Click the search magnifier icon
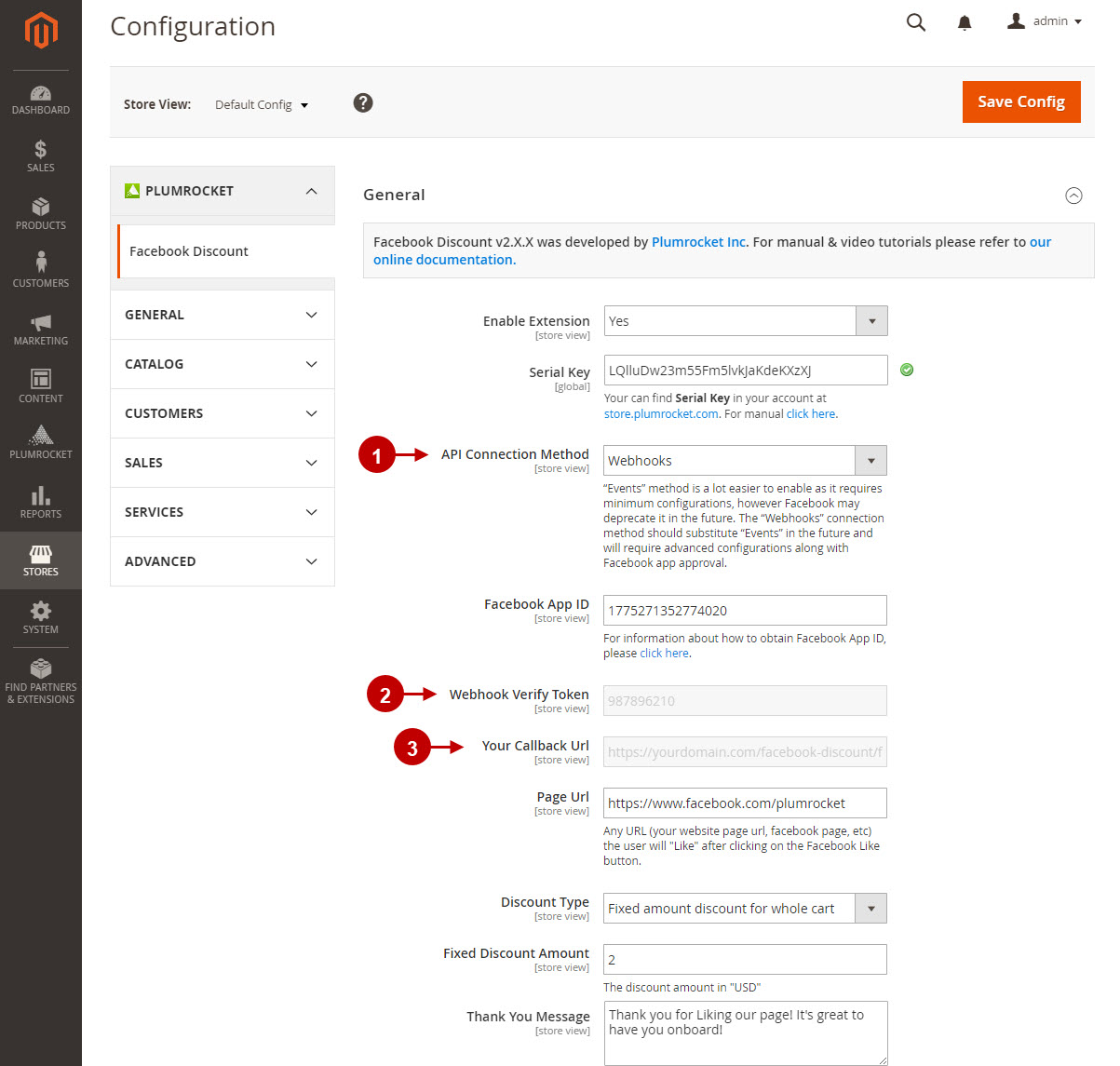 [916, 22]
